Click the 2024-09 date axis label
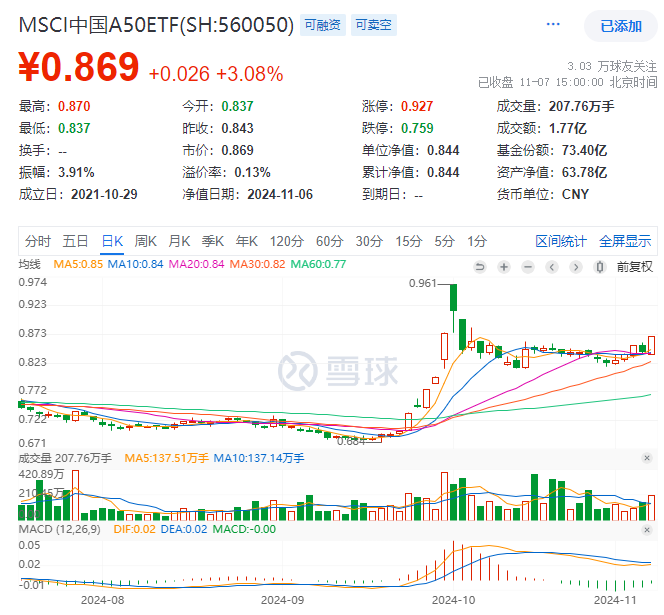 coord(282,600)
